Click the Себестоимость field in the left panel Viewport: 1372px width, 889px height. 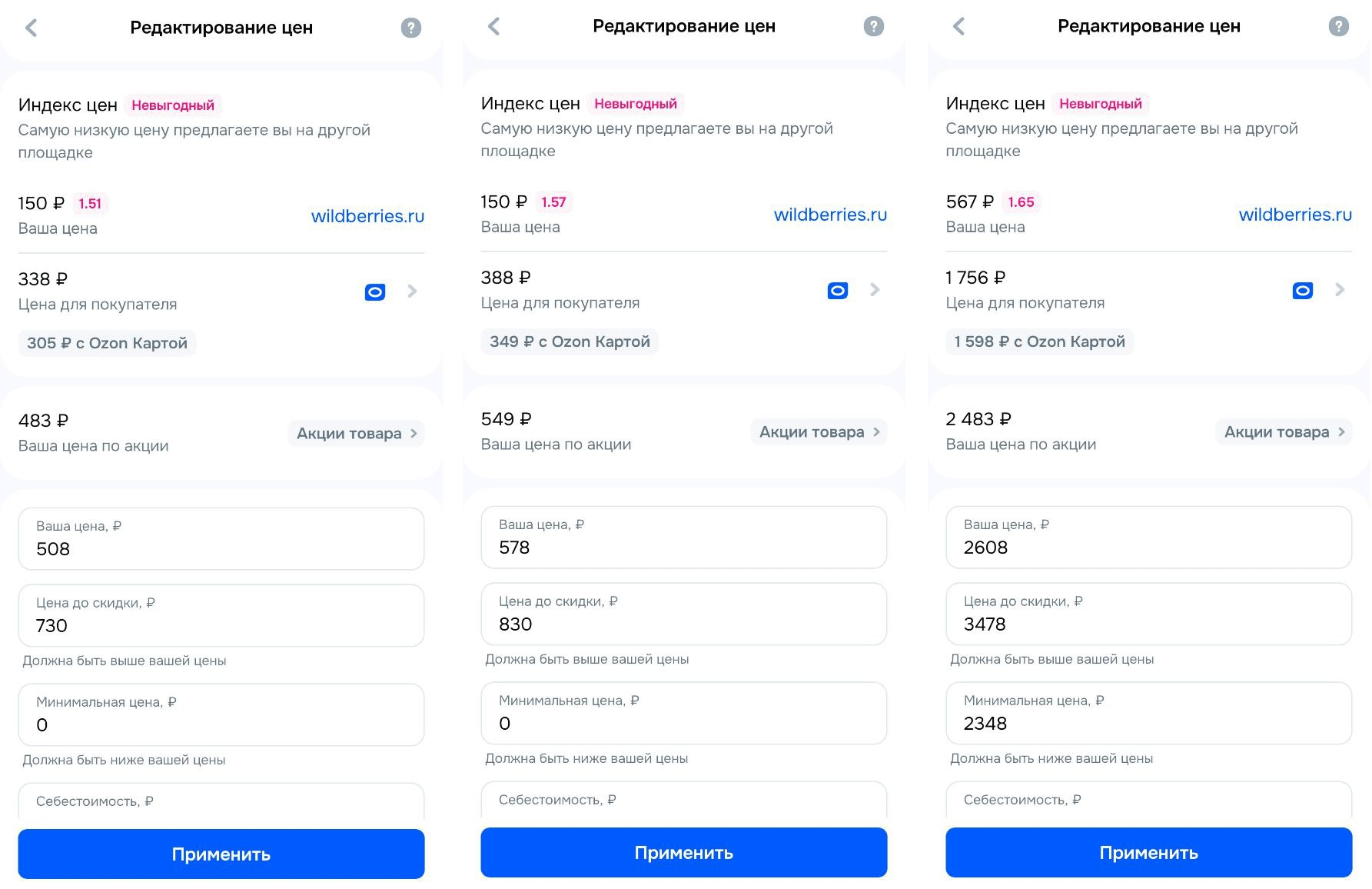pos(221,803)
